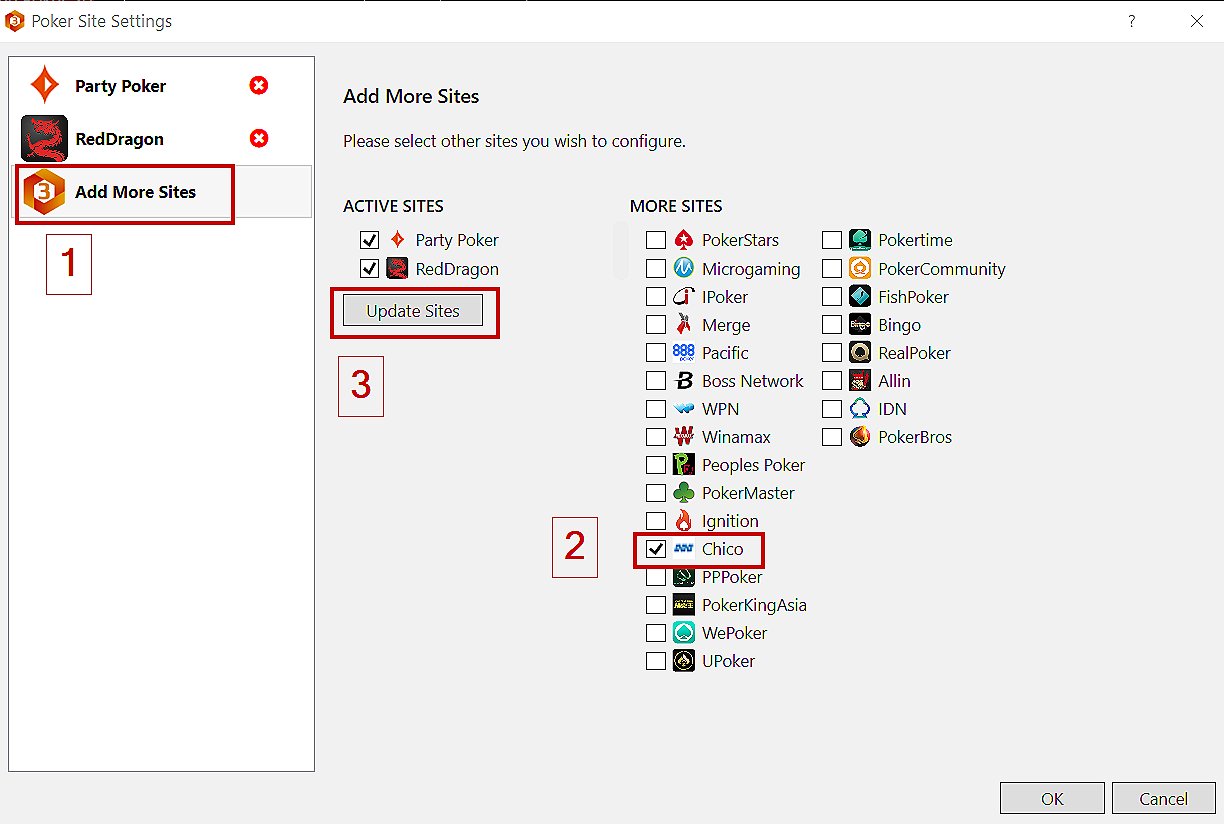Enable the PokerCommunity checkbox
The image size is (1224, 824).
tap(832, 268)
